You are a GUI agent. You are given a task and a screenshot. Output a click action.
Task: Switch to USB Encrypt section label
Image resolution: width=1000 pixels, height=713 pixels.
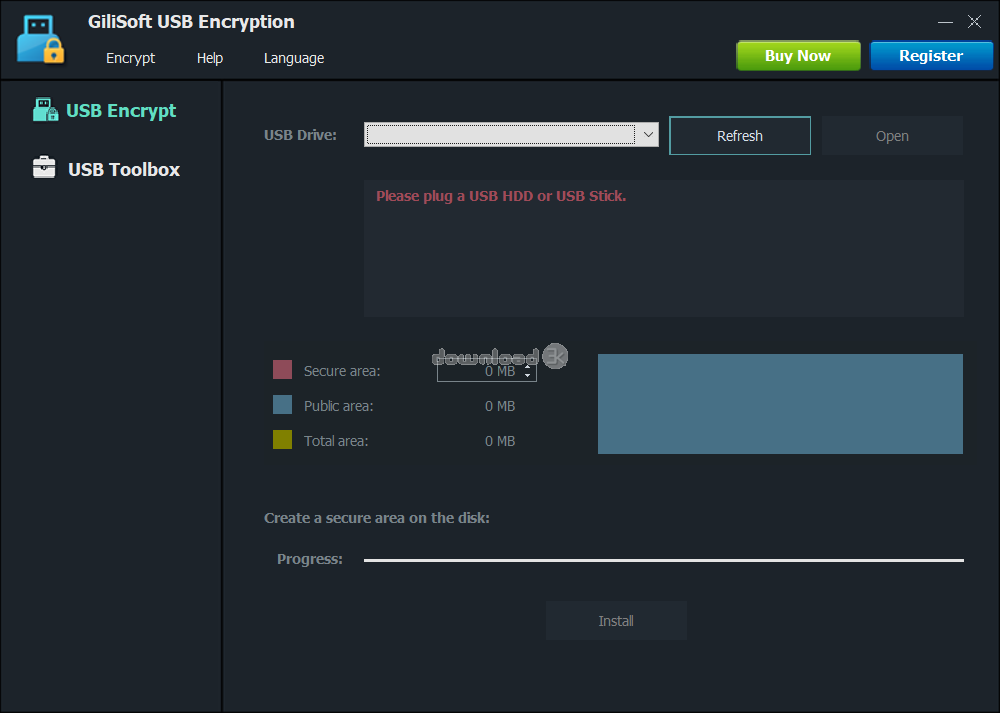point(121,111)
